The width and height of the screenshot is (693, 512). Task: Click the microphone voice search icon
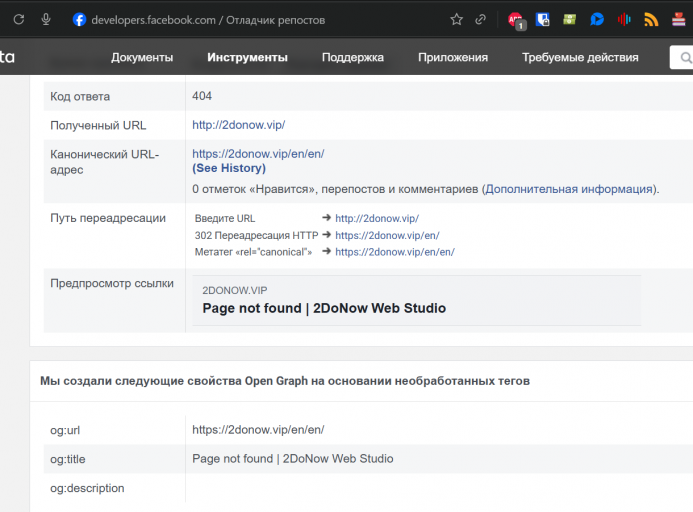tap(46, 19)
